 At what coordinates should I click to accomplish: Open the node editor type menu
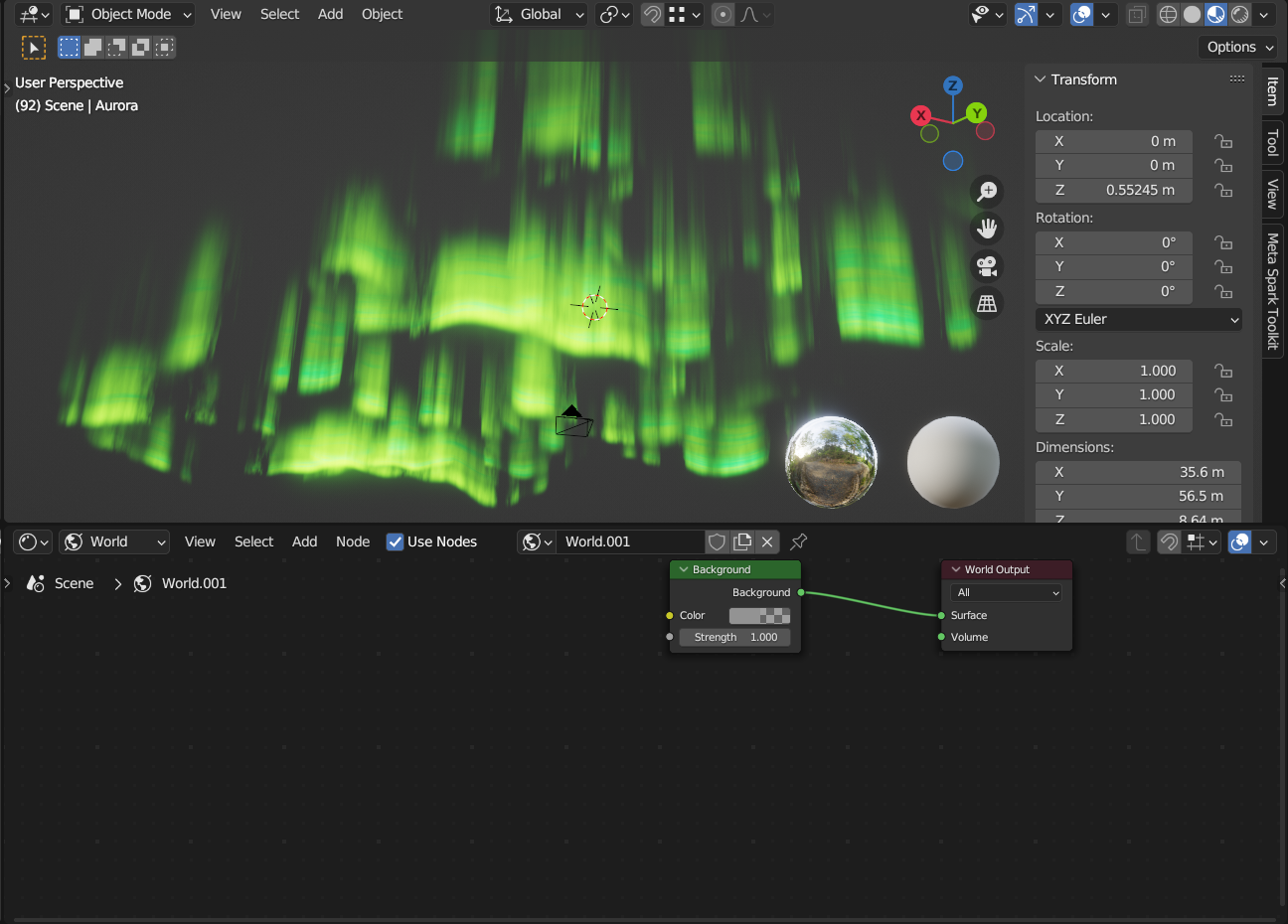point(34,541)
